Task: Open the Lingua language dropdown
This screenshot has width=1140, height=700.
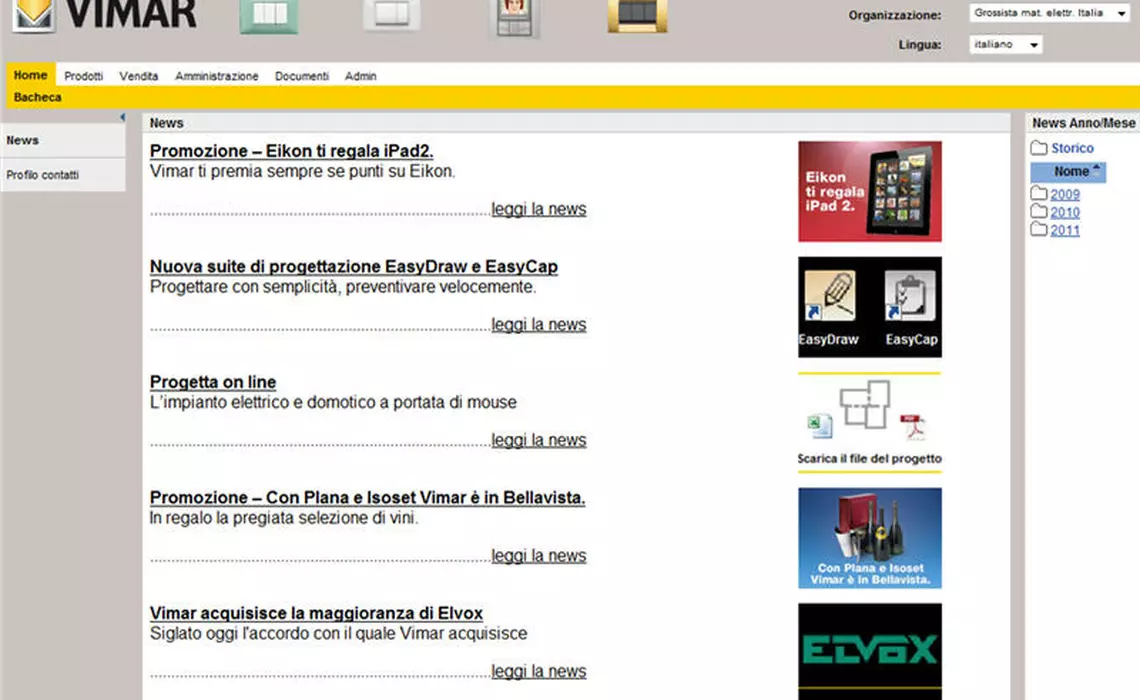Action: click(1005, 44)
